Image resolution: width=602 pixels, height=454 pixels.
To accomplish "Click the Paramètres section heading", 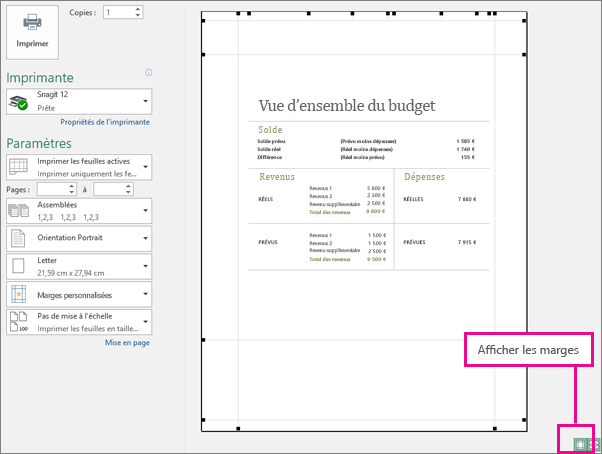I will point(39,143).
